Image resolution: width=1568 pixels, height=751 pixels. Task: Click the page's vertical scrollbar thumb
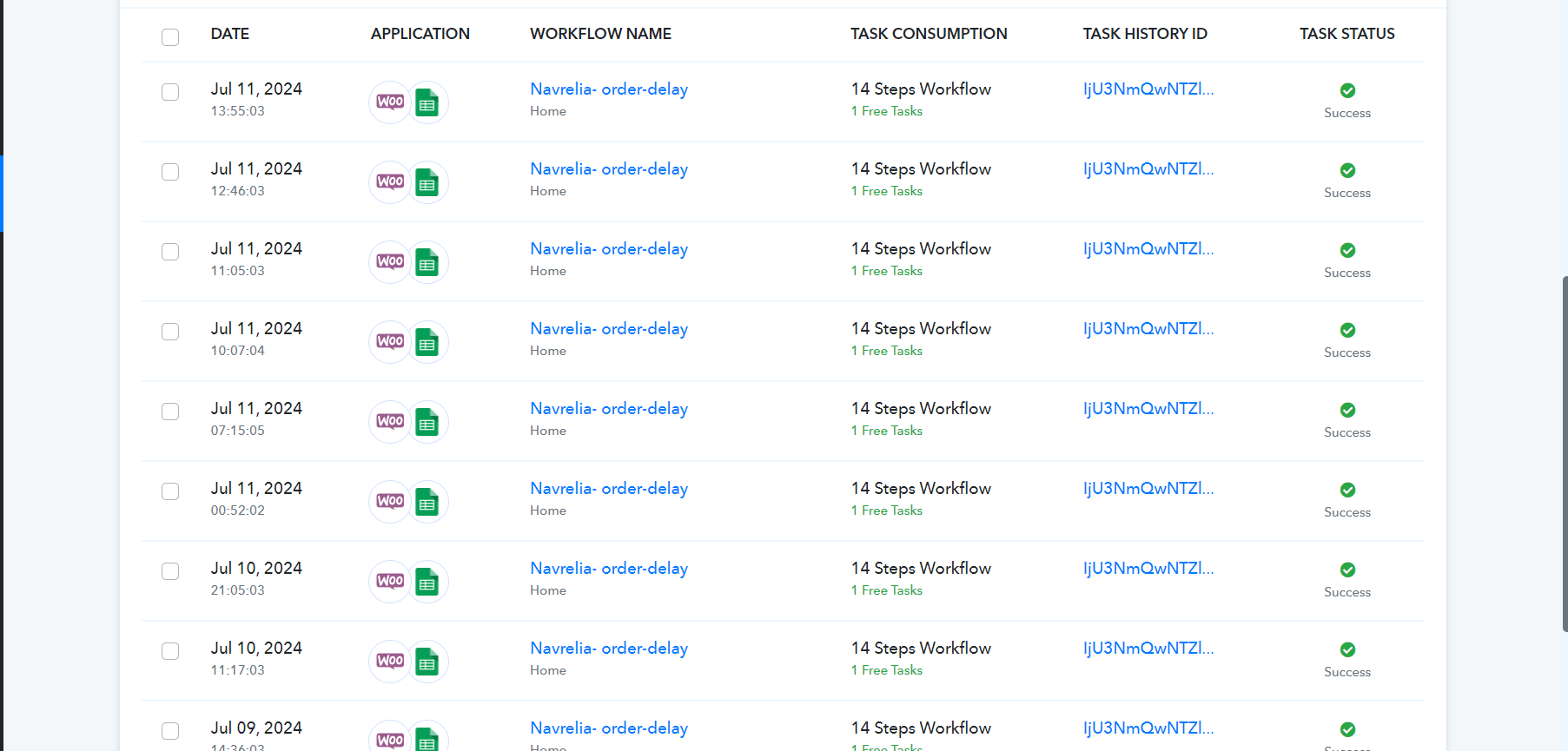(x=1565, y=454)
